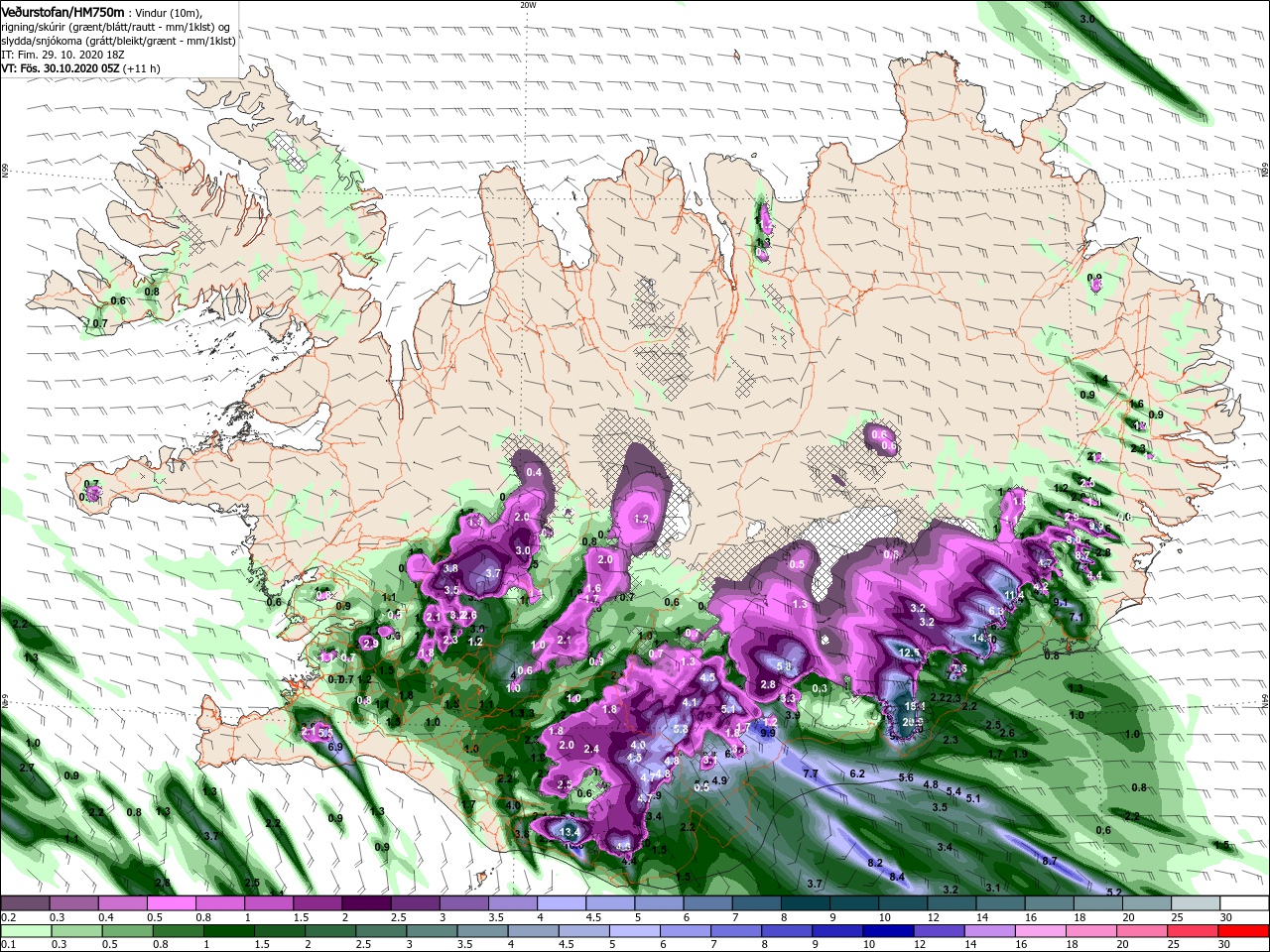Click the 2.7 value over the southwest sea

tap(27, 768)
